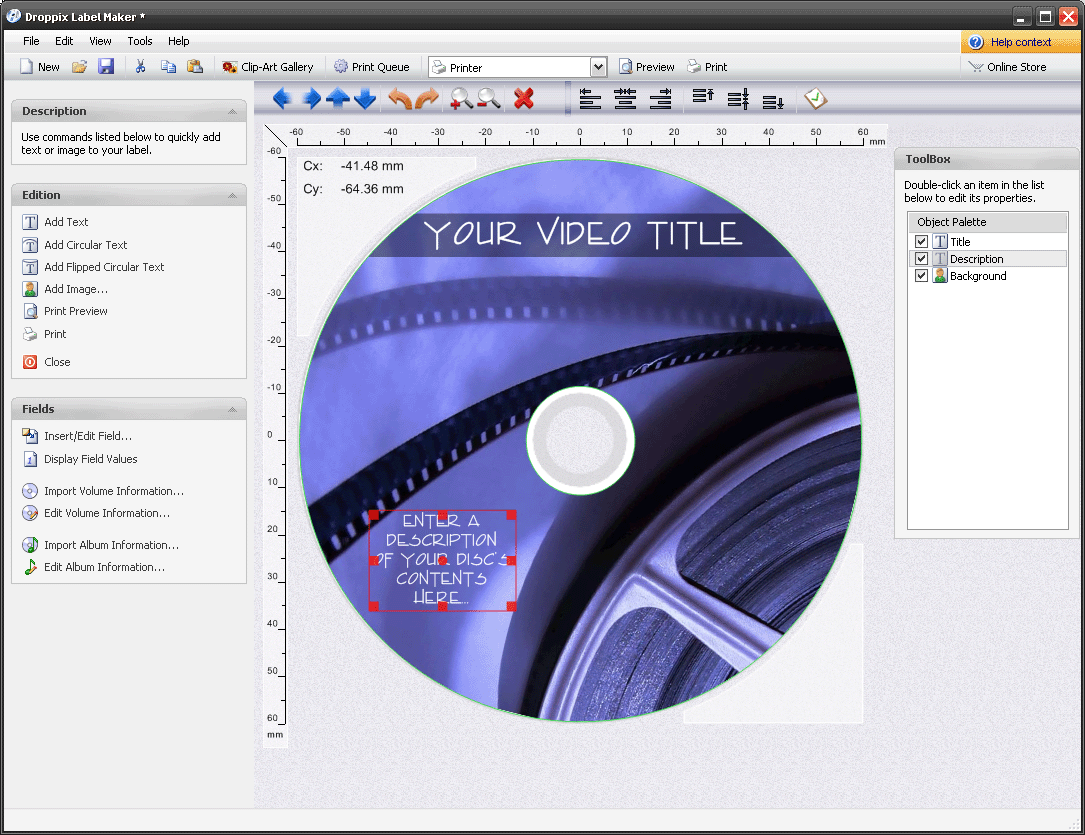
Task: Click Import Volume Information
Action: 103,491
